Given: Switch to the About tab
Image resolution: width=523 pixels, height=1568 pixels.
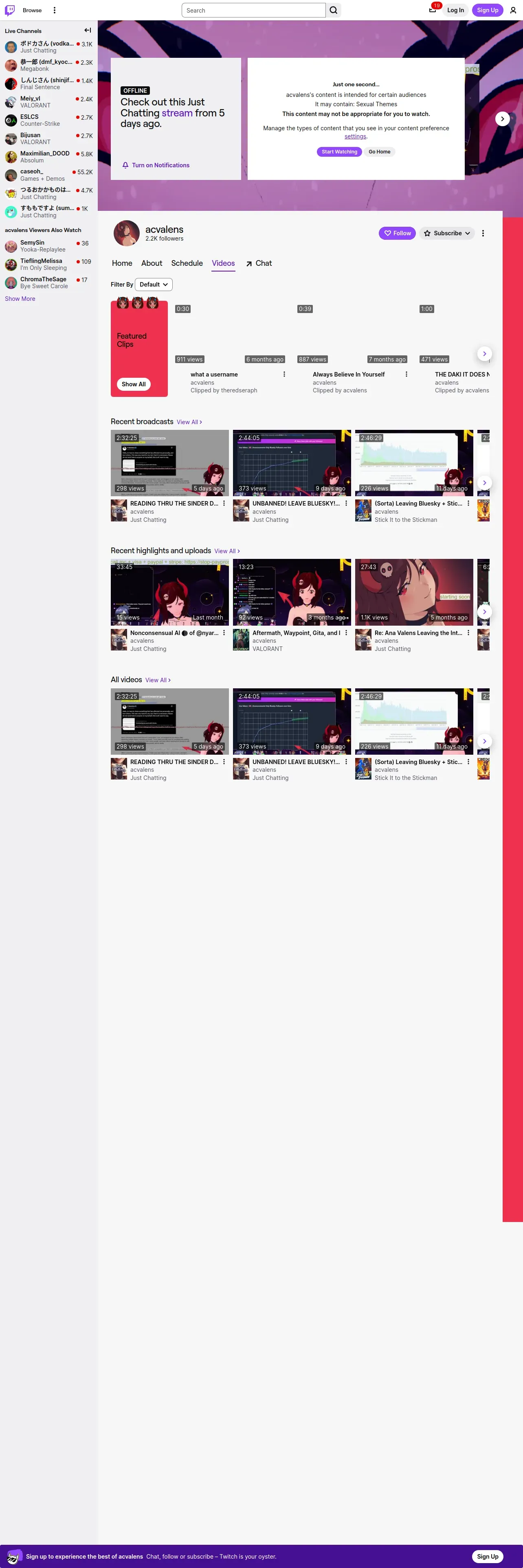Looking at the screenshot, I should pyautogui.click(x=152, y=263).
